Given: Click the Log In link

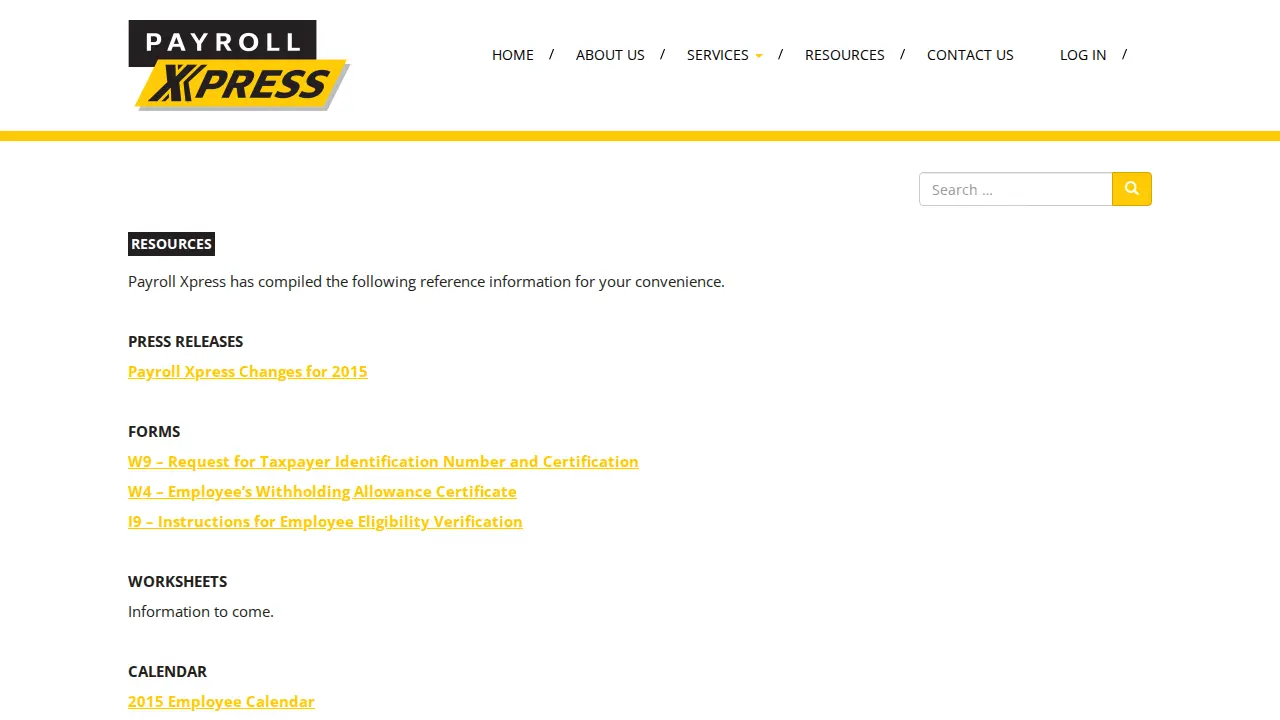Looking at the screenshot, I should pos(1083,55).
